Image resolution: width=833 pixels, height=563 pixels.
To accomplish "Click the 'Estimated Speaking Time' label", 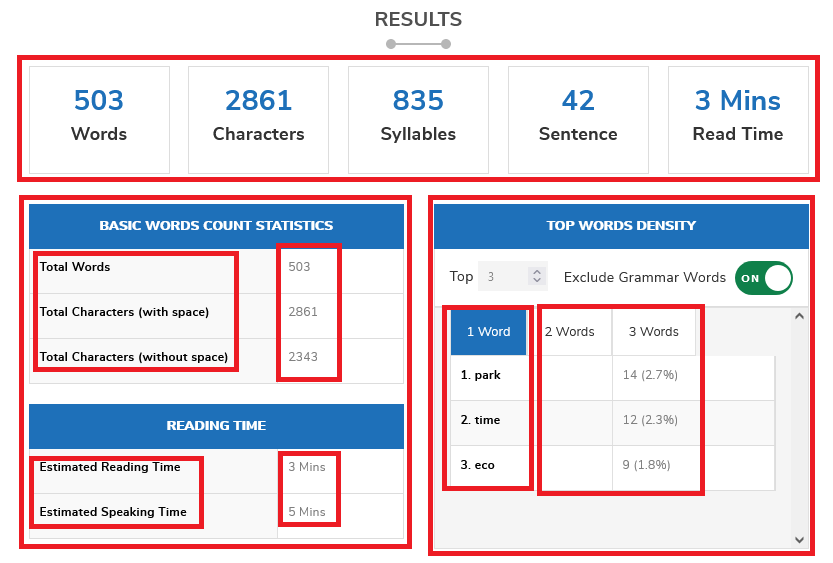I will [x=113, y=511].
